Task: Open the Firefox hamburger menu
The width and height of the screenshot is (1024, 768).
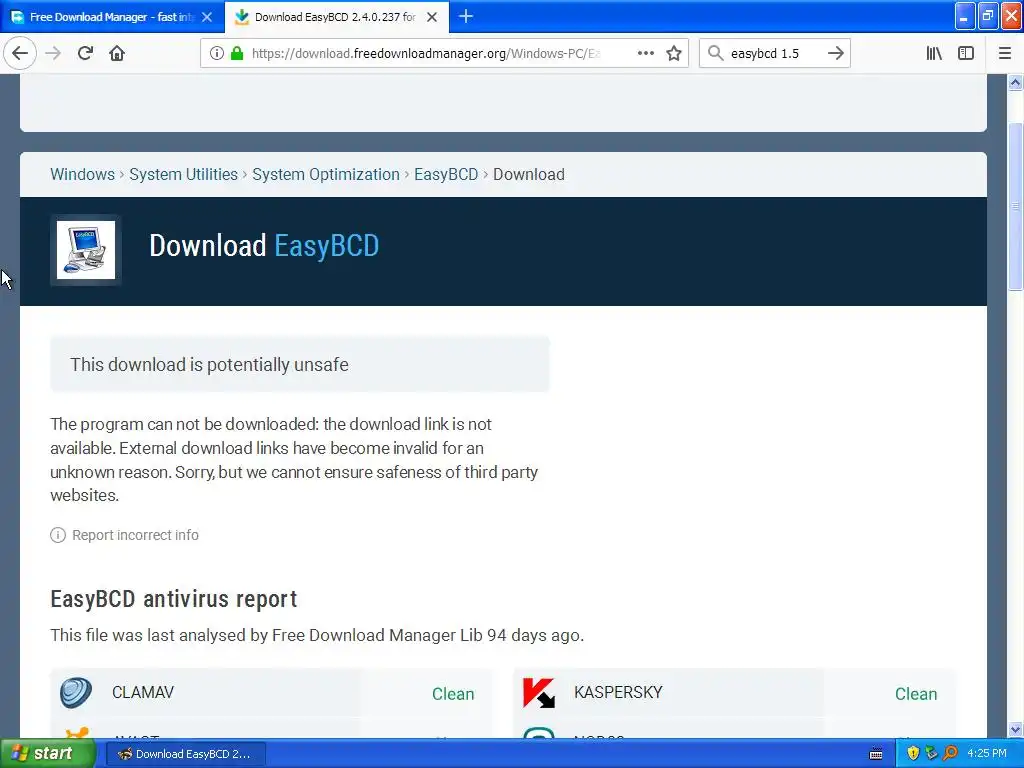Action: point(1005,53)
